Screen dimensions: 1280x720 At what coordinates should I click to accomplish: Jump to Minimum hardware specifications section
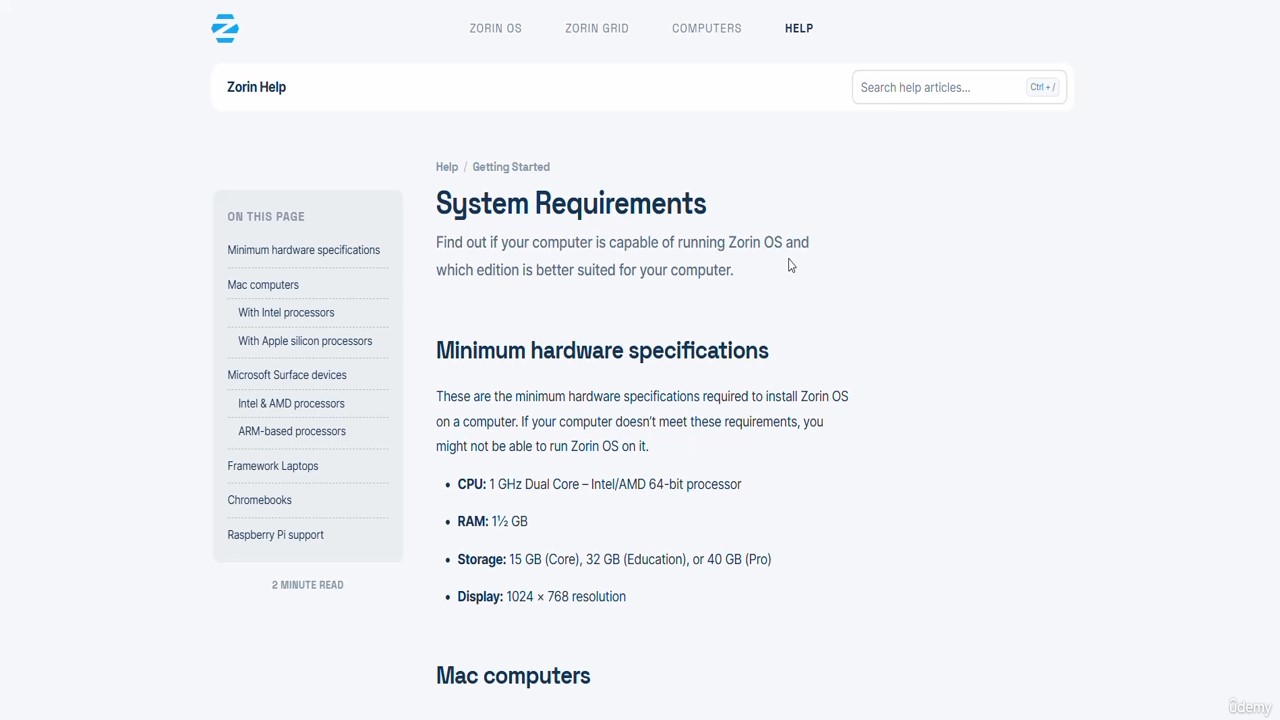(x=303, y=250)
